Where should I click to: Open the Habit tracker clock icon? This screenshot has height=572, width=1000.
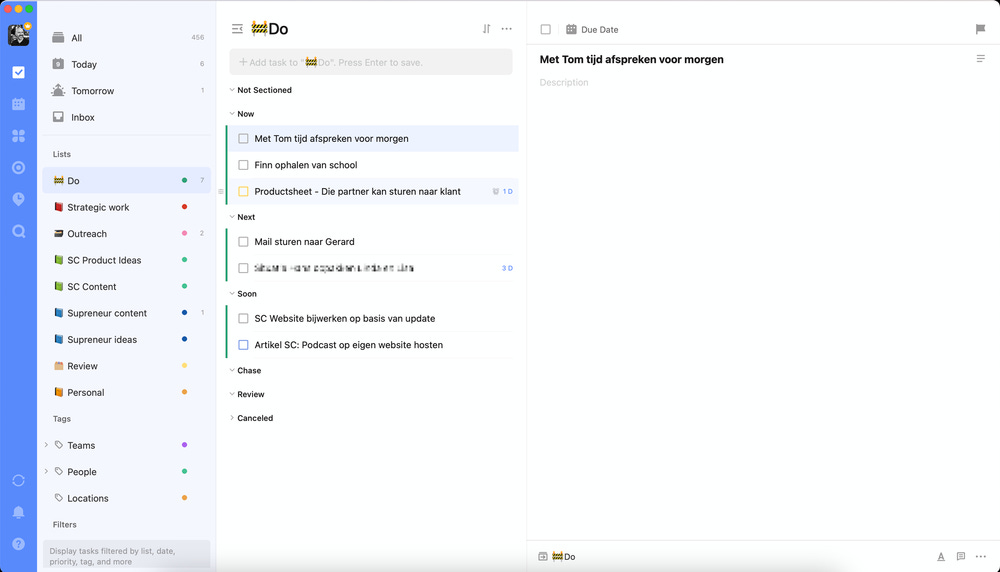tap(18, 199)
